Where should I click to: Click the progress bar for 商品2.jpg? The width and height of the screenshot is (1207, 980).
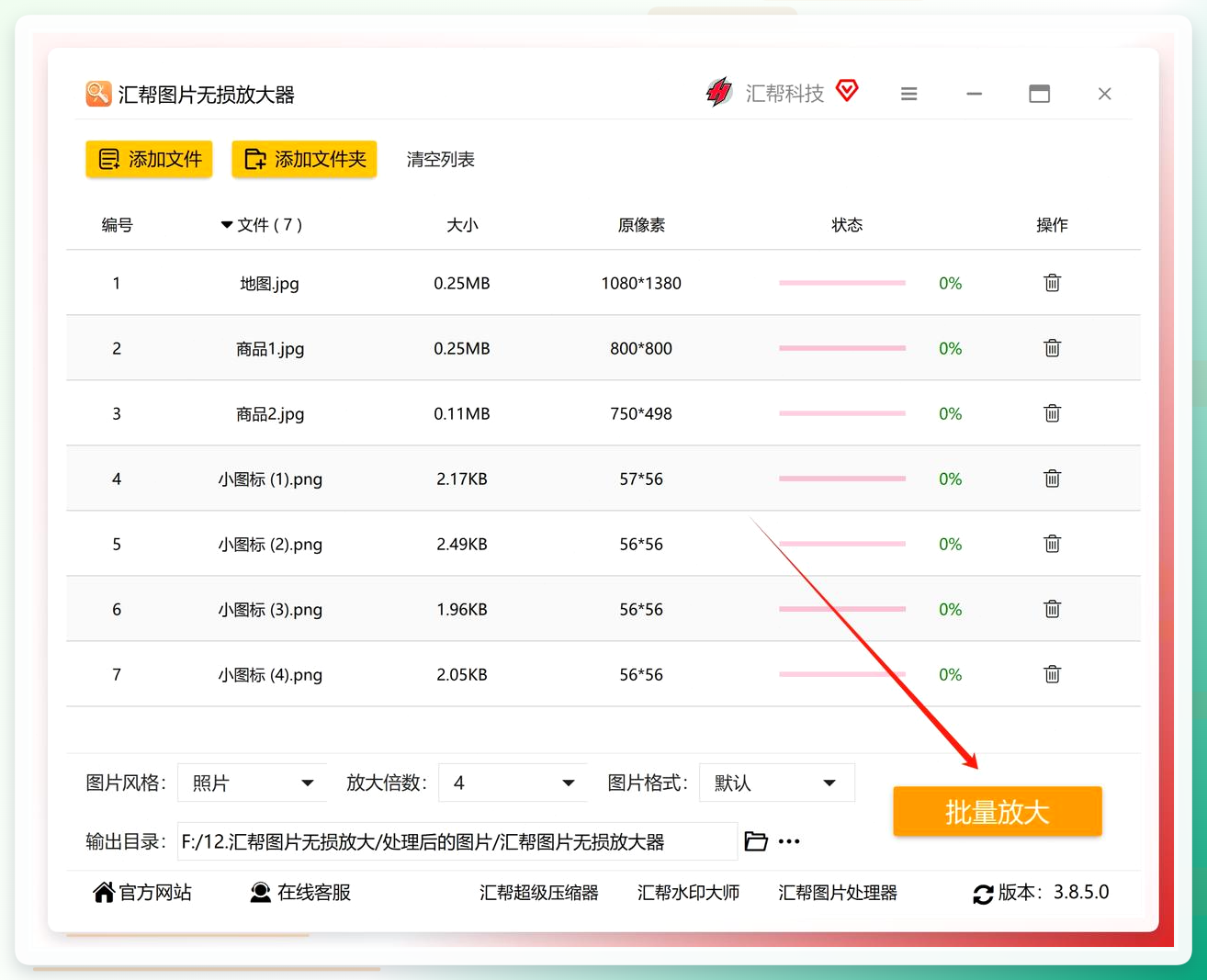coord(842,413)
